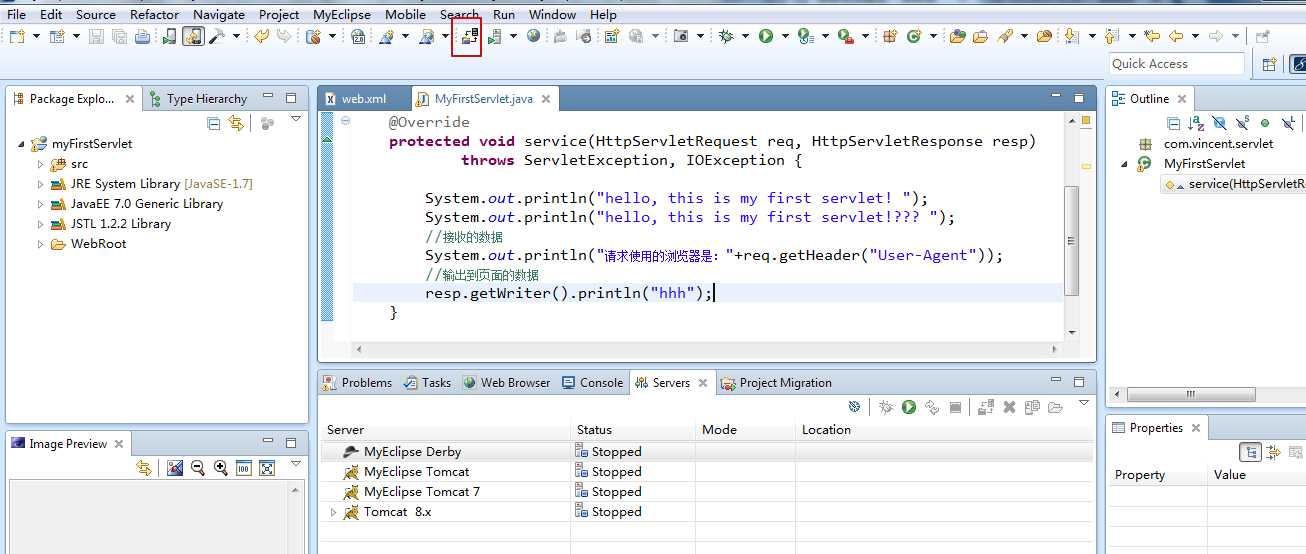Viewport: 1306px width, 554px height.
Task: Click the Save toolbar icon
Action: coord(96,36)
